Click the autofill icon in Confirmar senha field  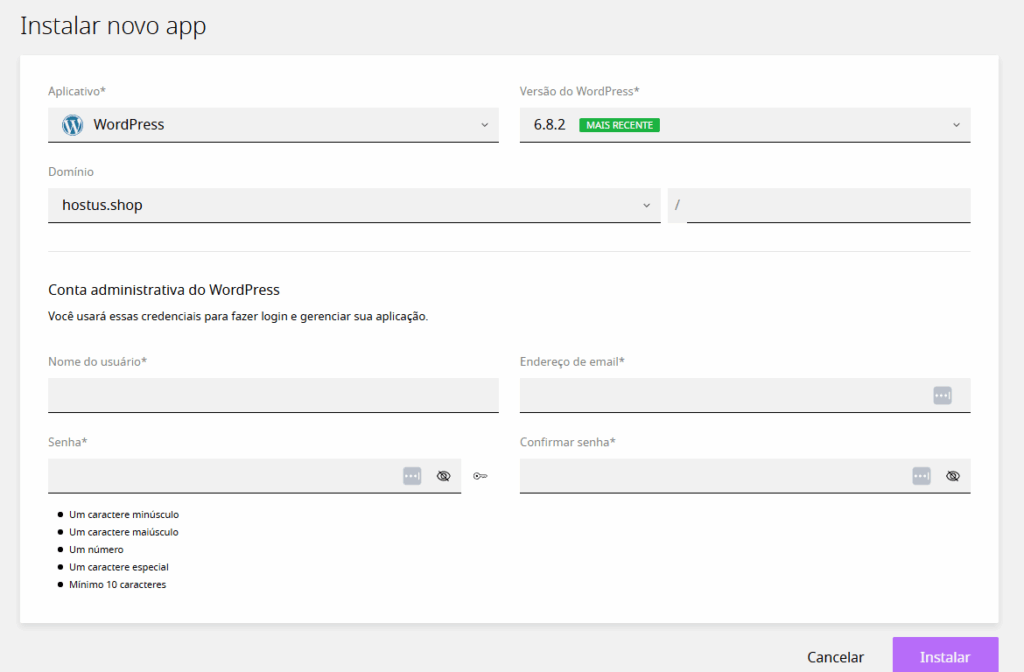click(921, 476)
